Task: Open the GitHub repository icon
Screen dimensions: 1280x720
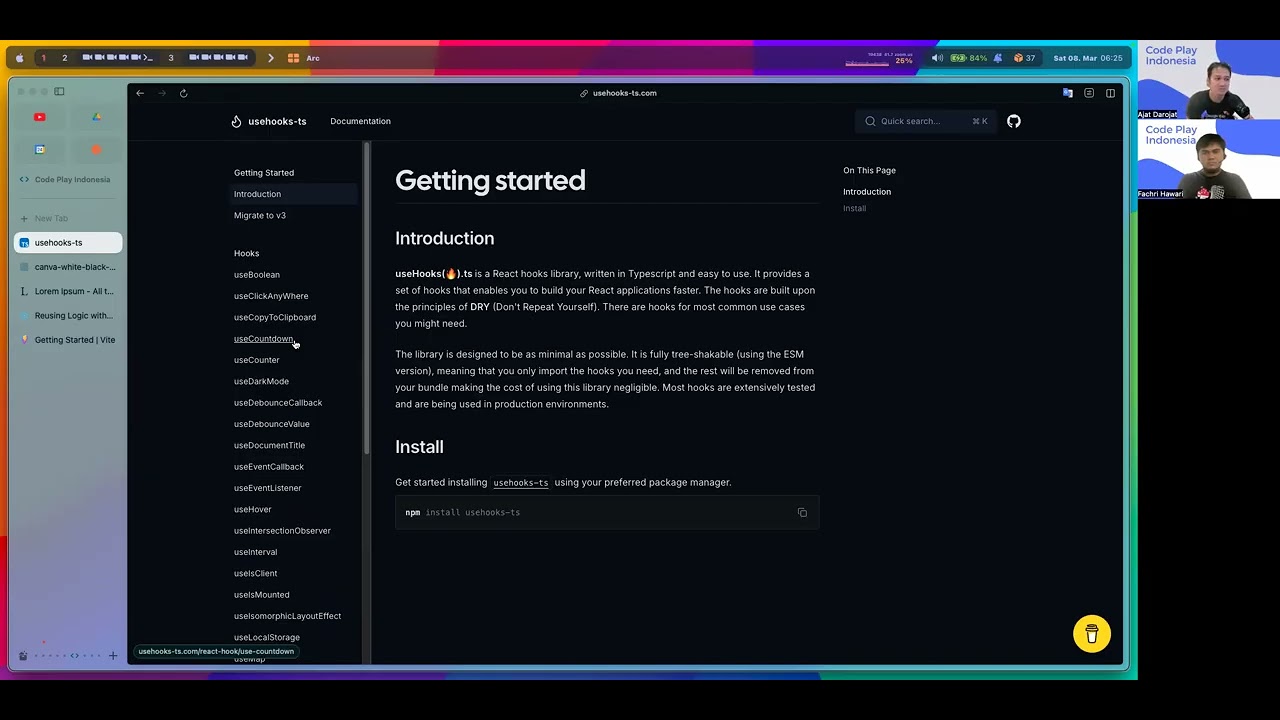Action: click(x=1014, y=121)
